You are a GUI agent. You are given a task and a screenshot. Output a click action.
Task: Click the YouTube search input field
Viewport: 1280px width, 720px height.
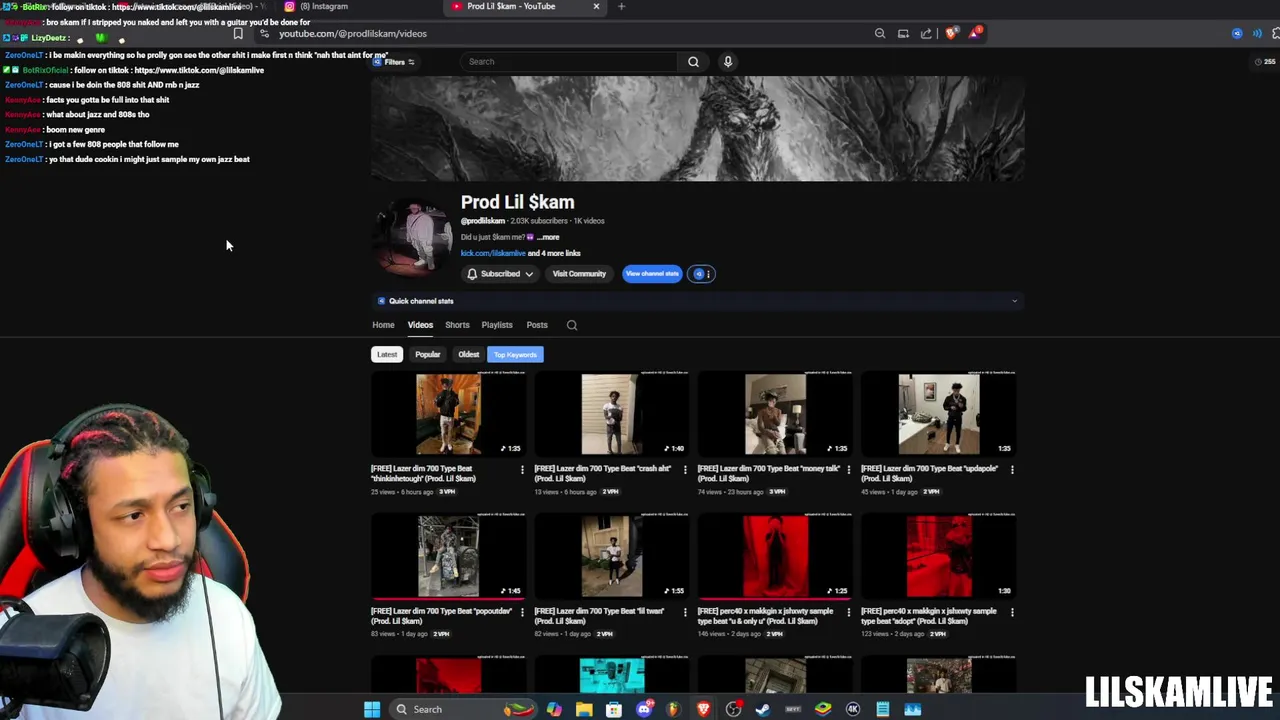pyautogui.click(x=570, y=62)
